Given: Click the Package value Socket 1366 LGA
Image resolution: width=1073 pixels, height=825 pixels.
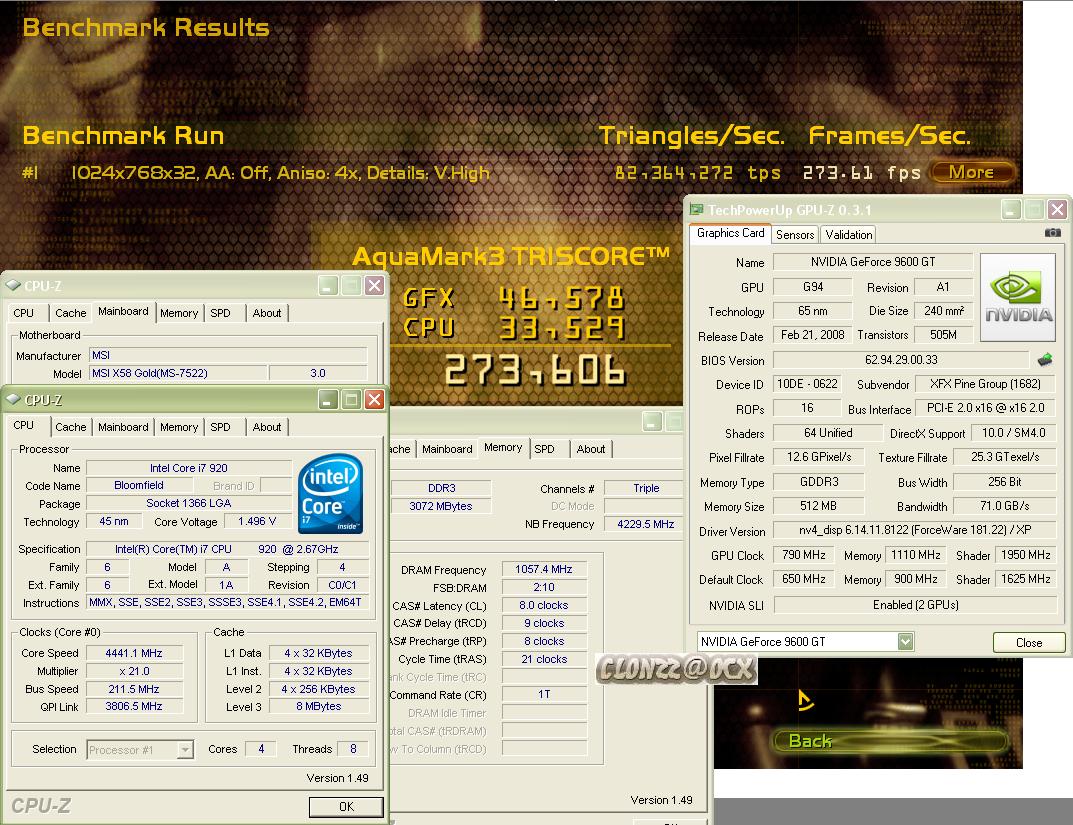Looking at the screenshot, I should coord(189,503).
